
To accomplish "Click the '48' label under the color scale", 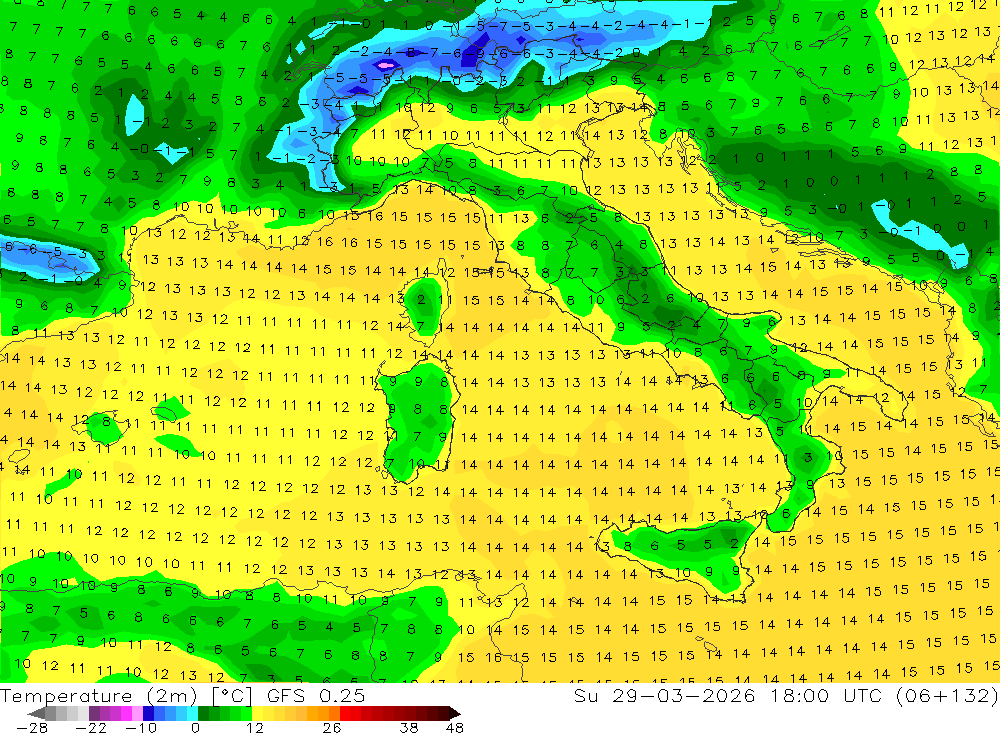I will point(455,727).
